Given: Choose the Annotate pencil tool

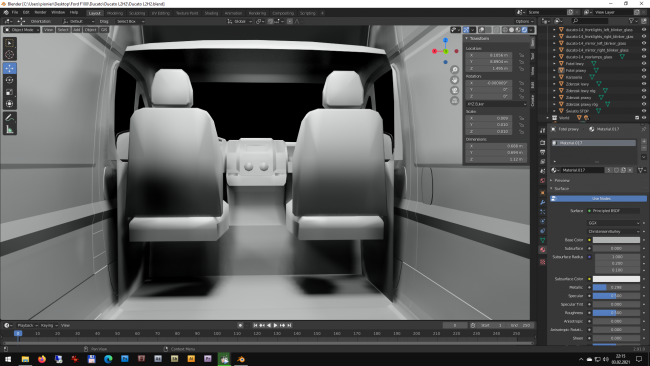Looking at the screenshot, I should 10,118.
